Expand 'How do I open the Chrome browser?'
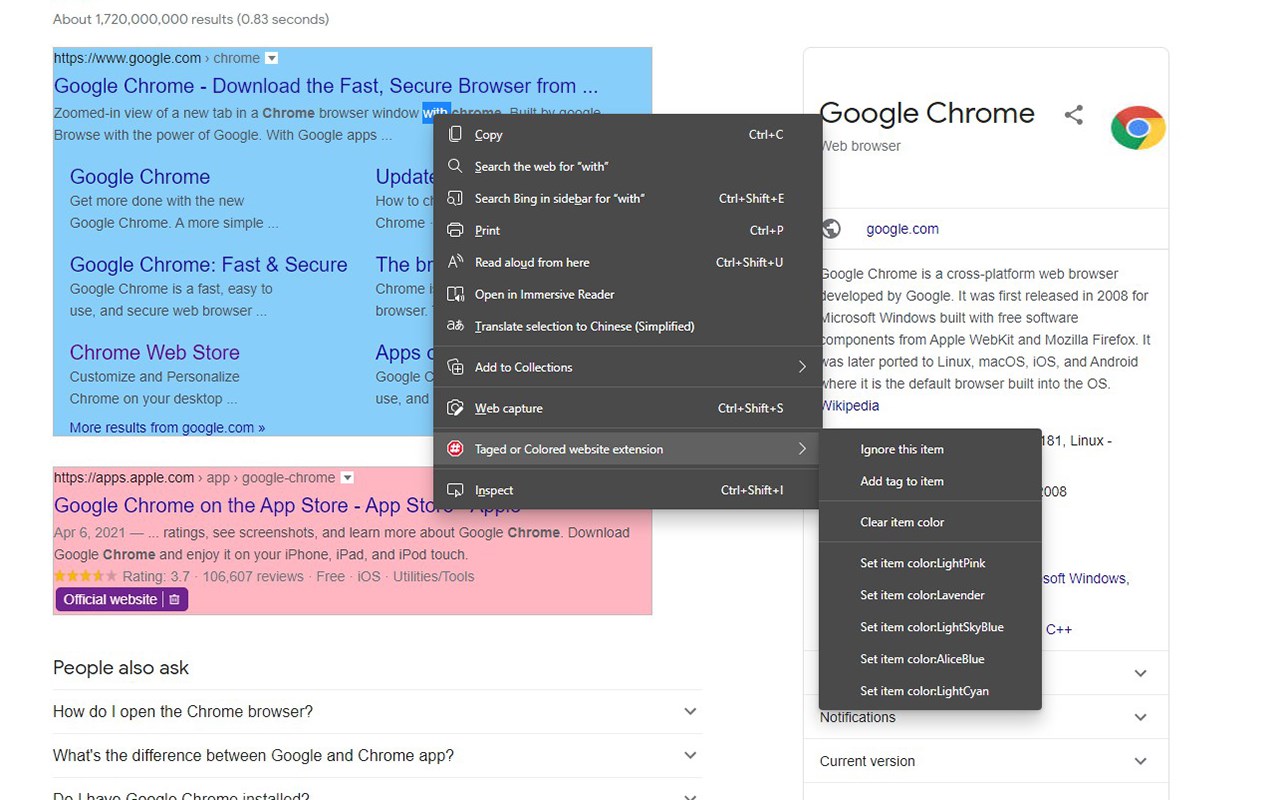The width and height of the screenshot is (1280, 800). pyautogui.click(x=377, y=712)
